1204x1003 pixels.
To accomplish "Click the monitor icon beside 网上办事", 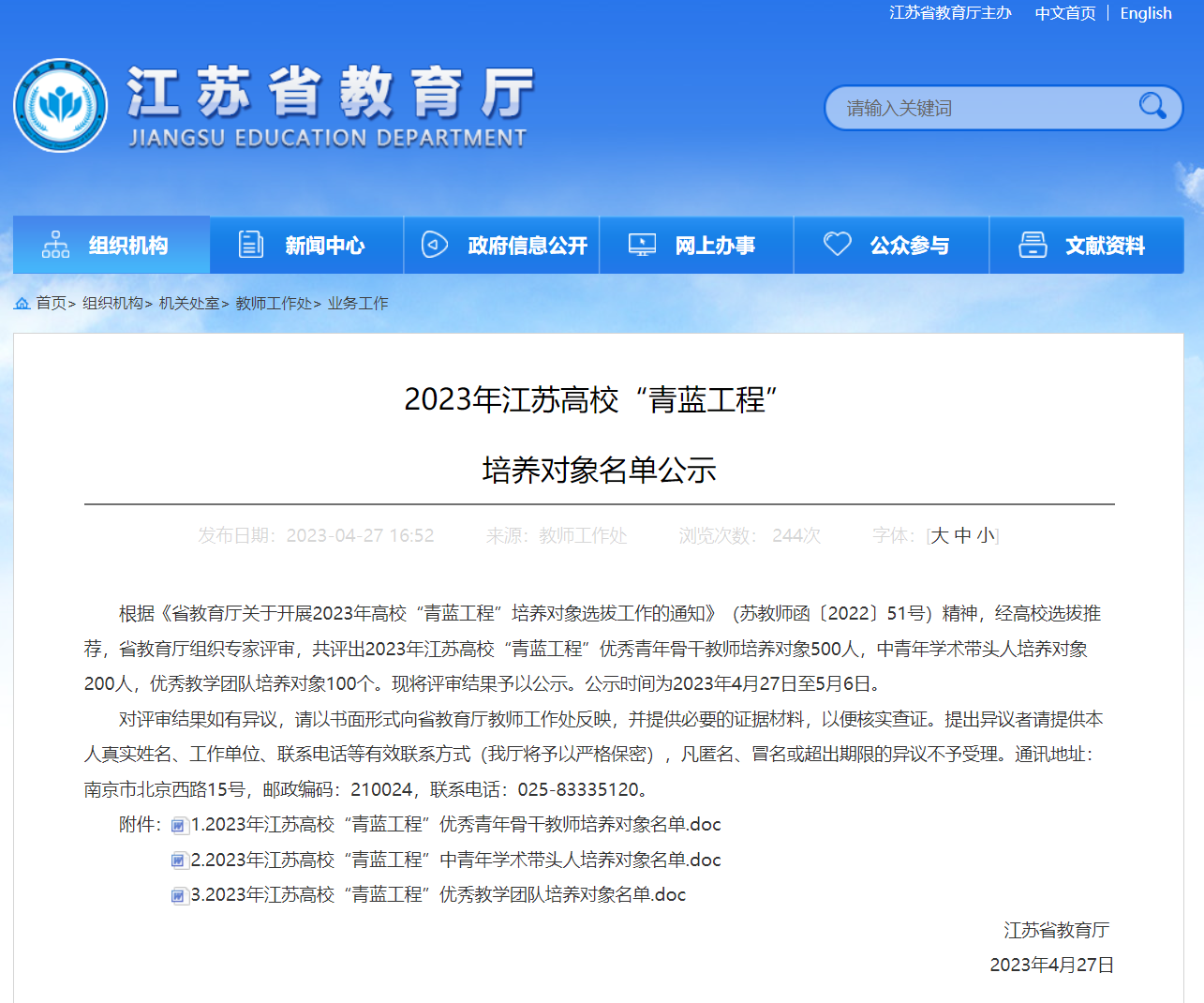I will click(642, 245).
